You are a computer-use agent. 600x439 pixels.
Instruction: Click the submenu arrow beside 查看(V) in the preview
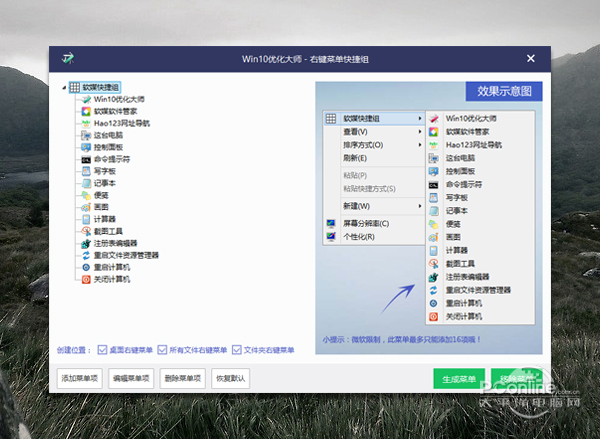tap(420, 132)
